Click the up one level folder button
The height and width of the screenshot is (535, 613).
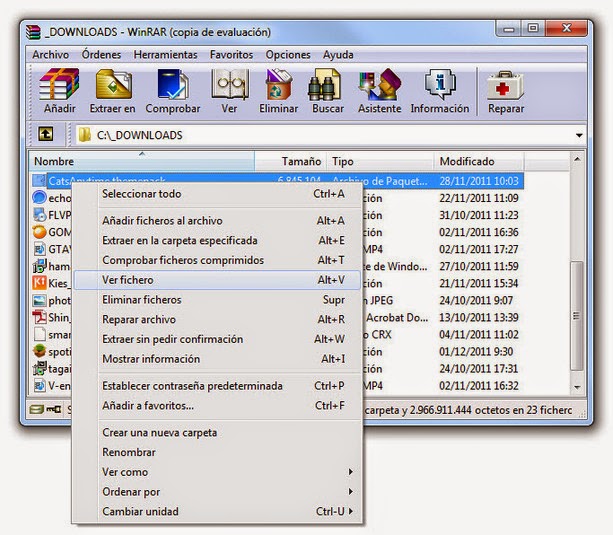(x=46, y=134)
